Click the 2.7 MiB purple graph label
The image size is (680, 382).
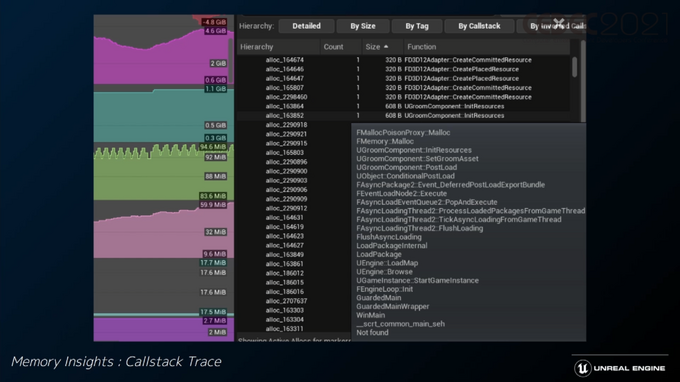click(215, 321)
